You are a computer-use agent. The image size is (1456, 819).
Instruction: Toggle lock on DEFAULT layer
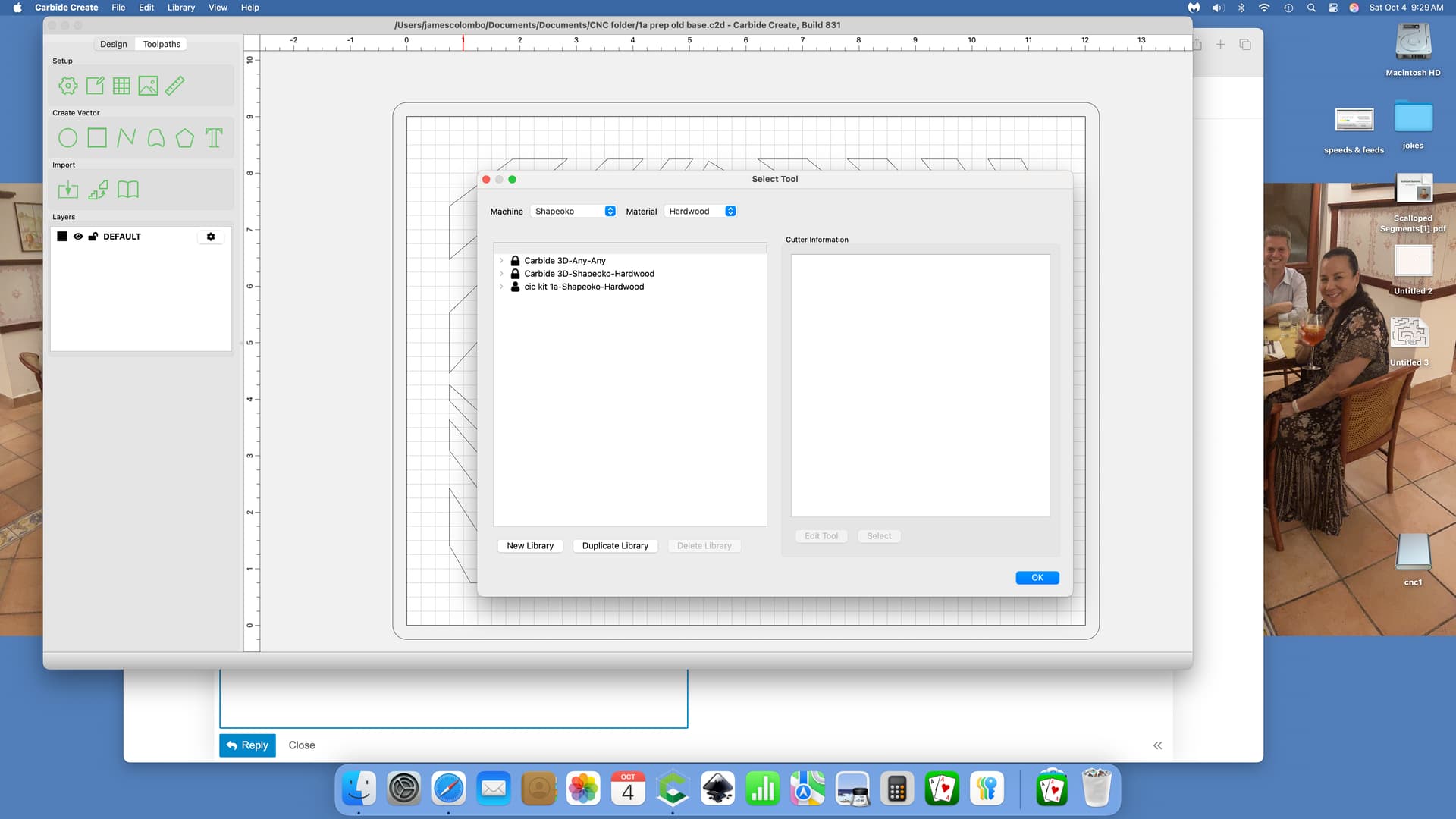click(x=93, y=237)
